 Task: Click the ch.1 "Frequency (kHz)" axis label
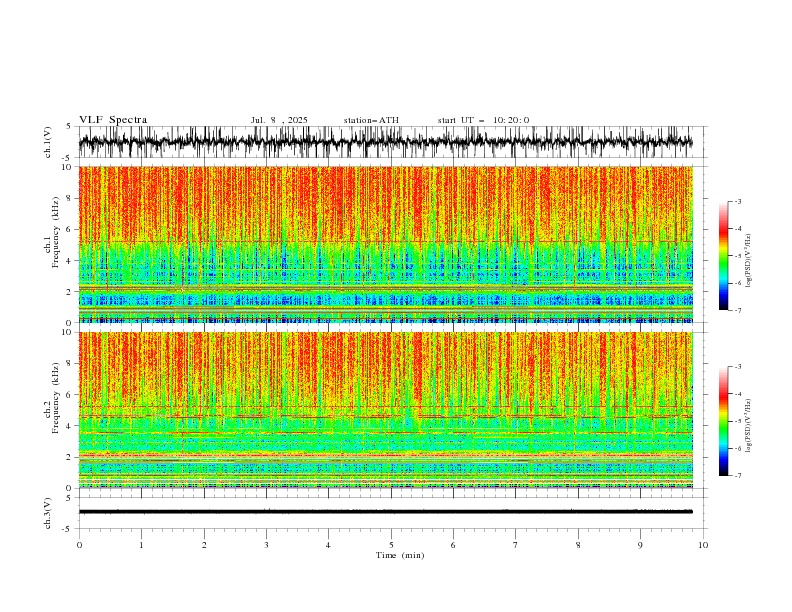click(x=56, y=233)
